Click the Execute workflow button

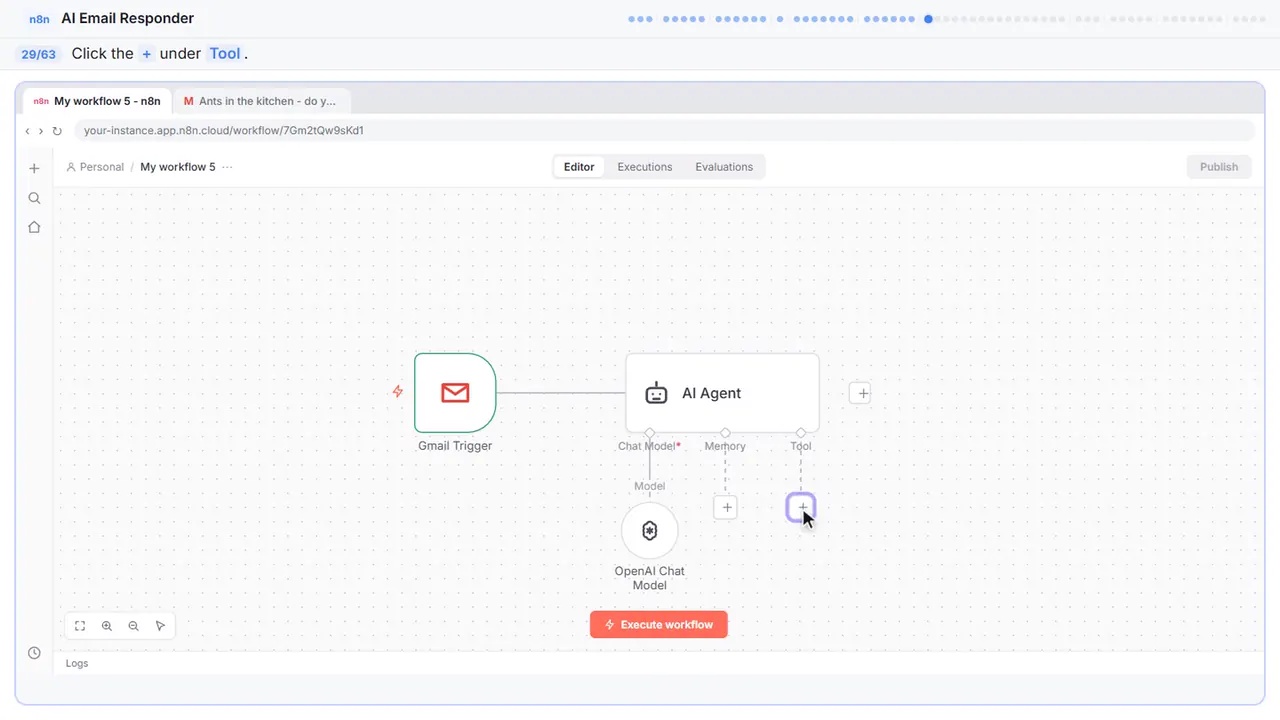[x=659, y=624]
